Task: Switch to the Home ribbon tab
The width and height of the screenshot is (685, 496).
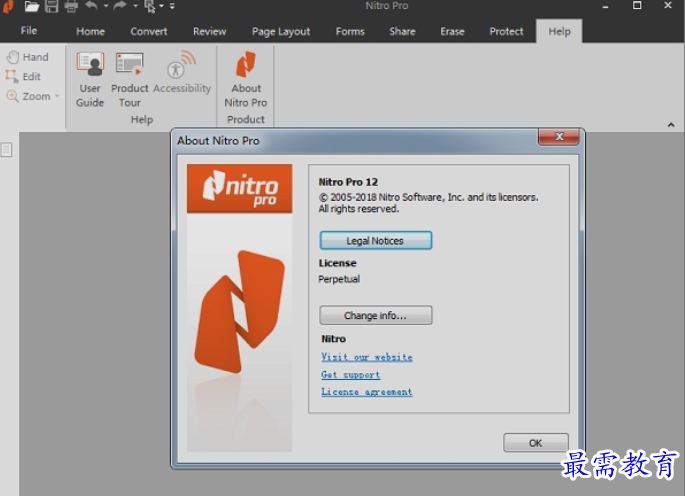Action: click(90, 31)
